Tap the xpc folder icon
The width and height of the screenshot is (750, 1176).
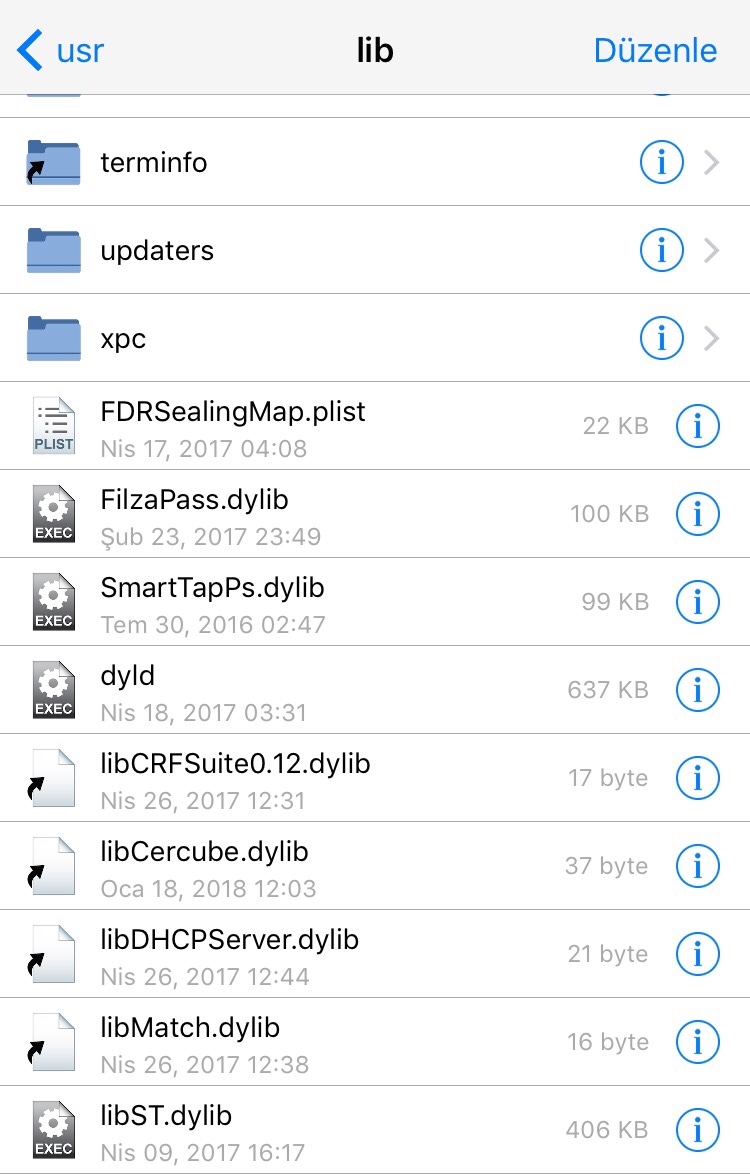(53, 338)
